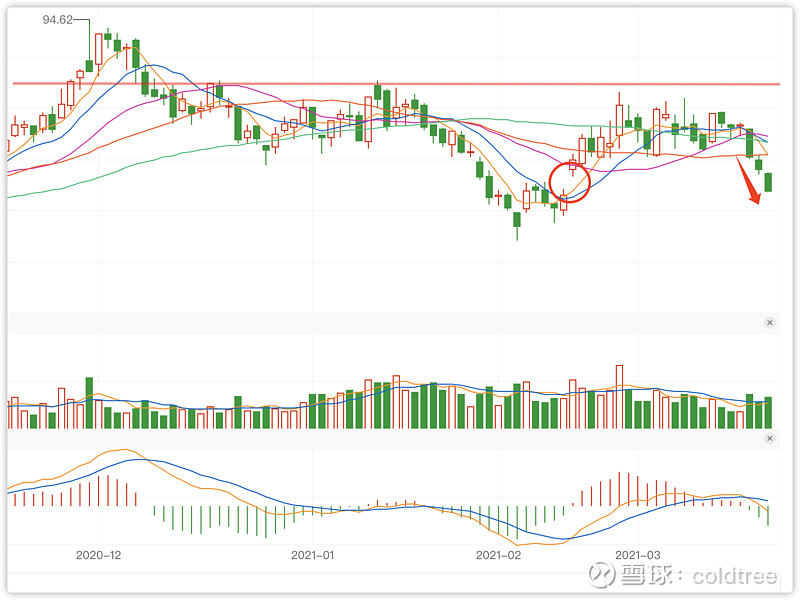This screenshot has height=600, width=800.
Task: Click the red downward arrow annotation
Action: 748,182
